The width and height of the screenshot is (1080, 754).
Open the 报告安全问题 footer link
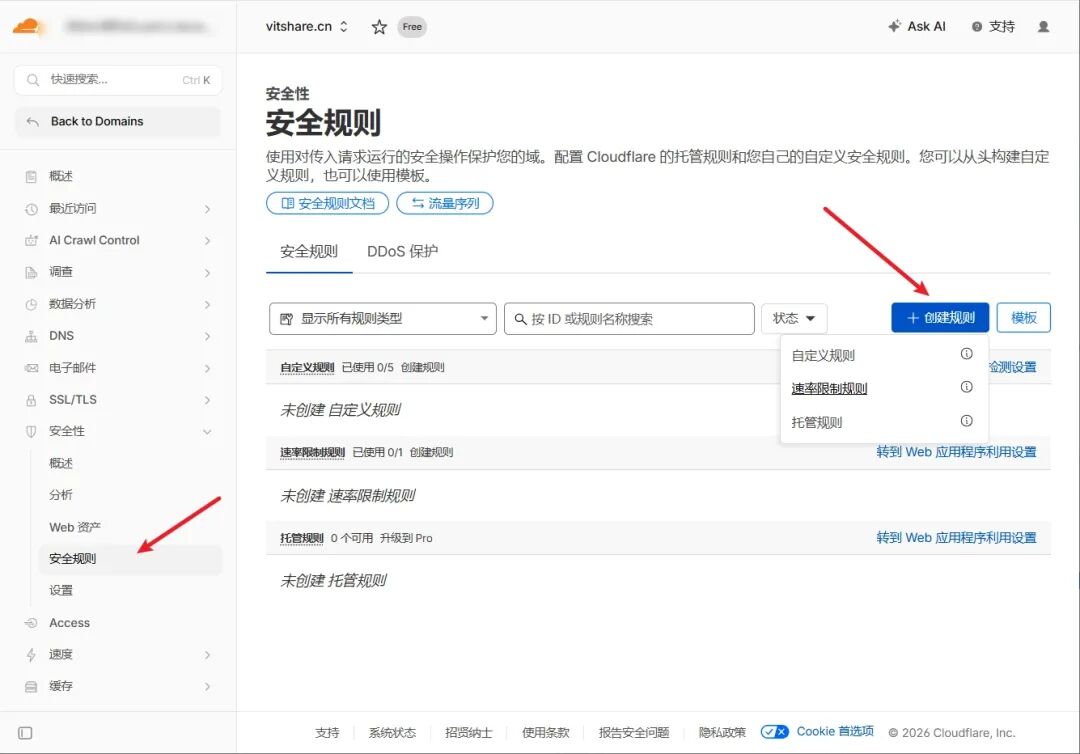point(634,733)
